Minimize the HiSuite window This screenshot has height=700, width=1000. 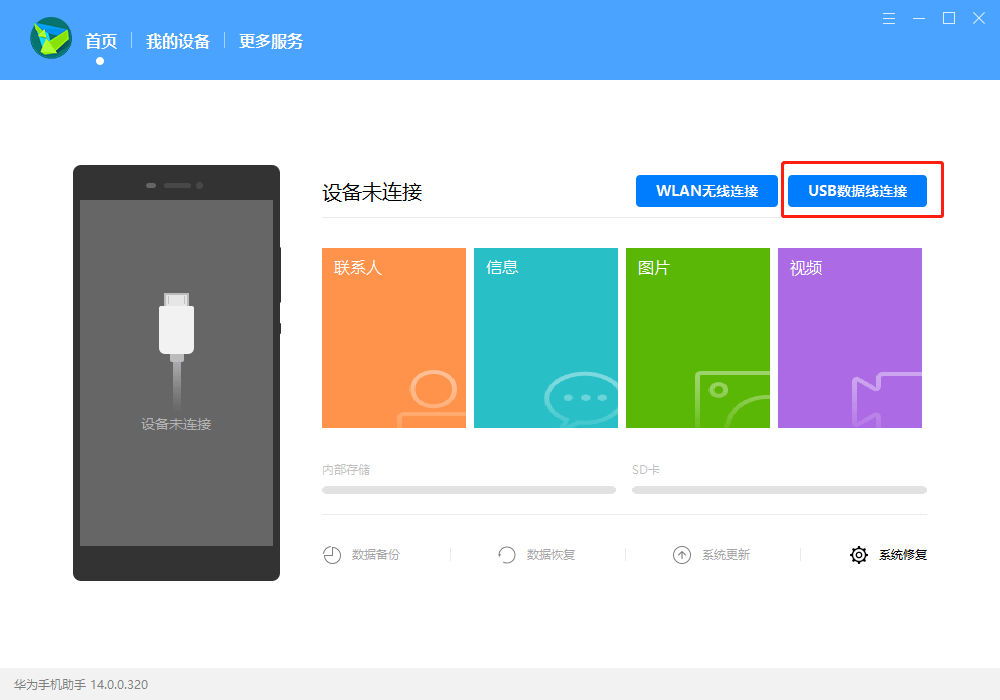tap(918, 18)
